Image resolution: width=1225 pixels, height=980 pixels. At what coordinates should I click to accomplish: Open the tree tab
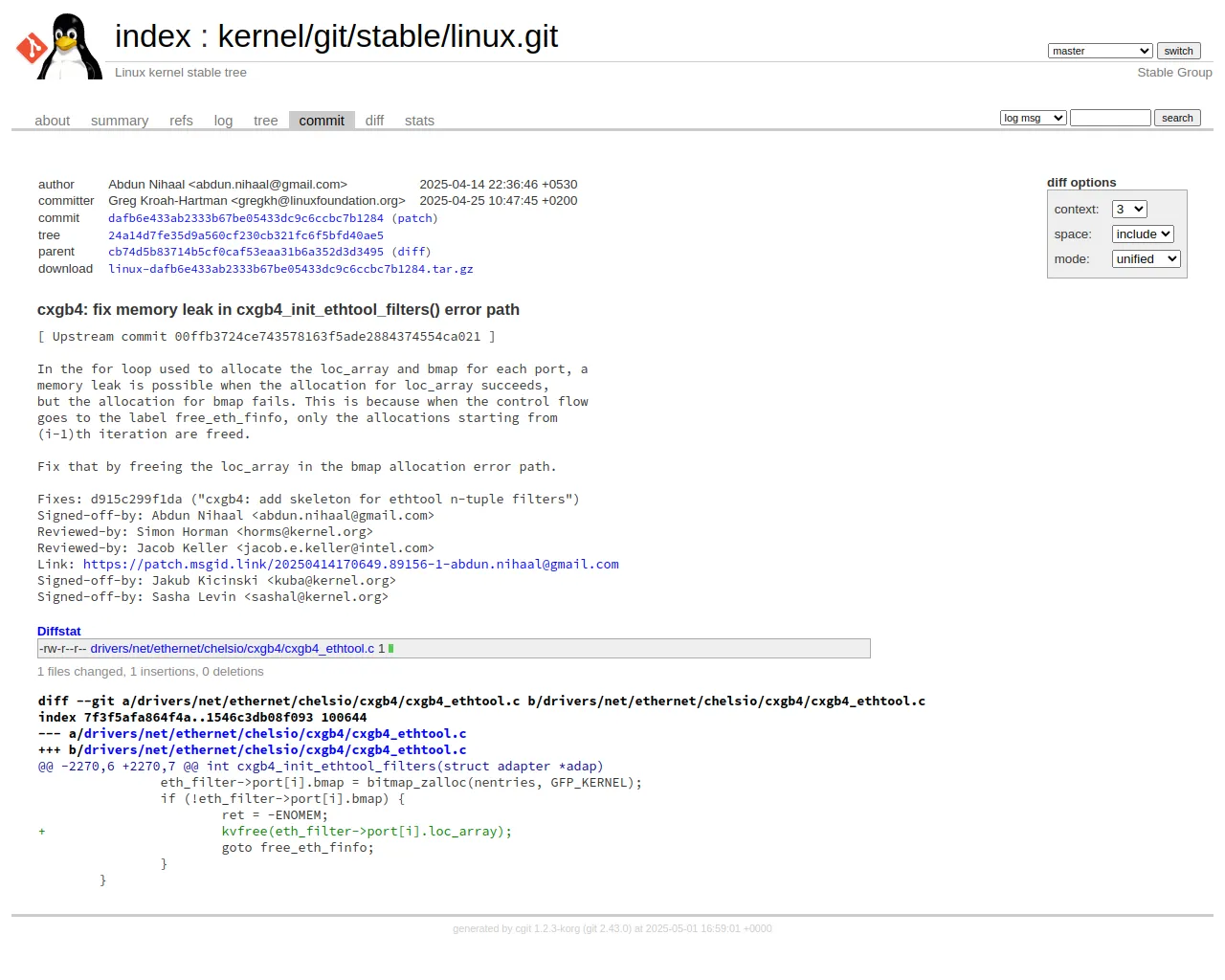pos(266,121)
